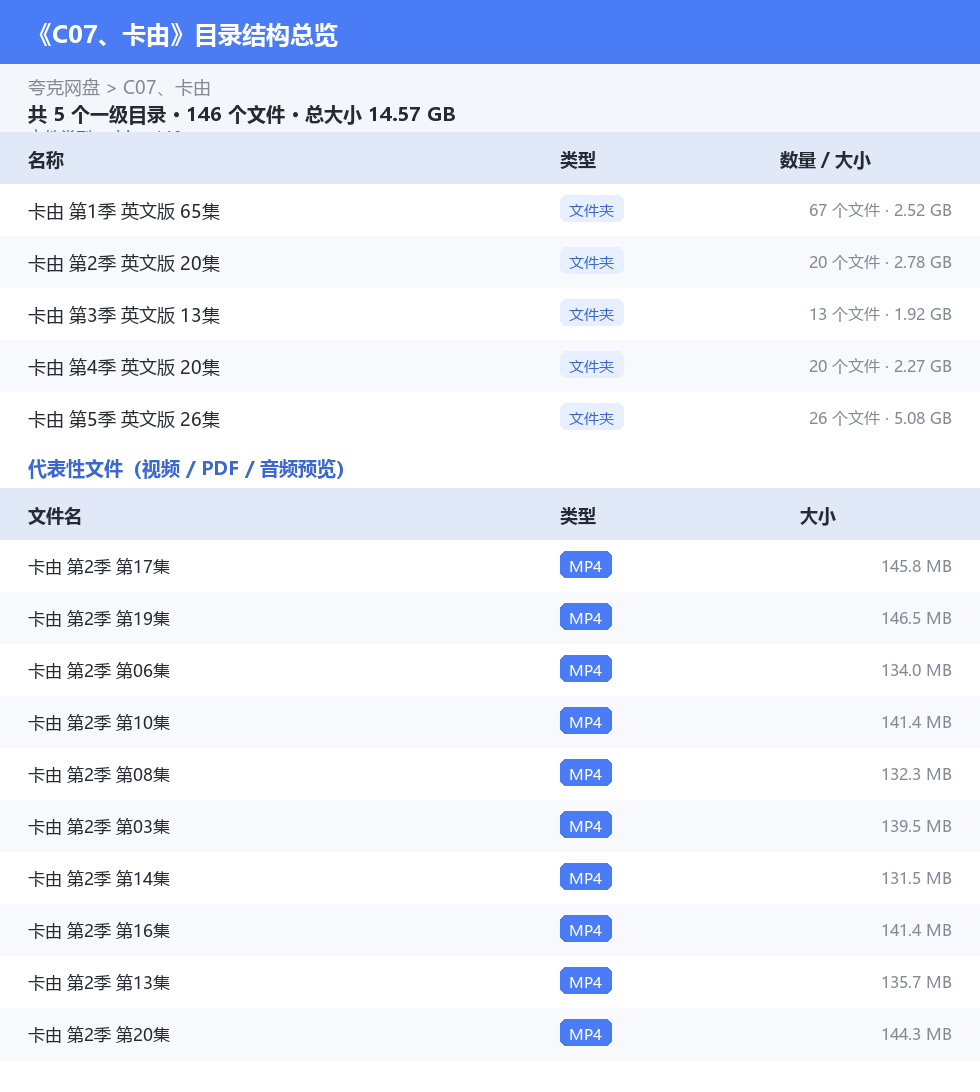Screen dimensions: 980x1092
Task: Click MP4 badge for 第08集
Action: tap(586, 773)
